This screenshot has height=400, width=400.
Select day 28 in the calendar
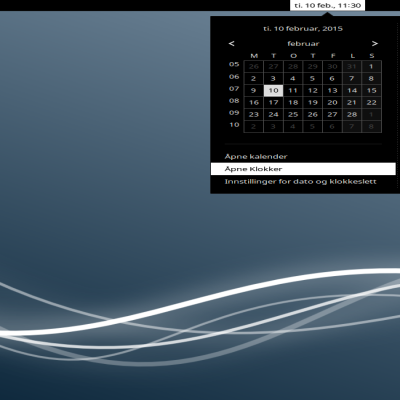[x=352, y=114]
